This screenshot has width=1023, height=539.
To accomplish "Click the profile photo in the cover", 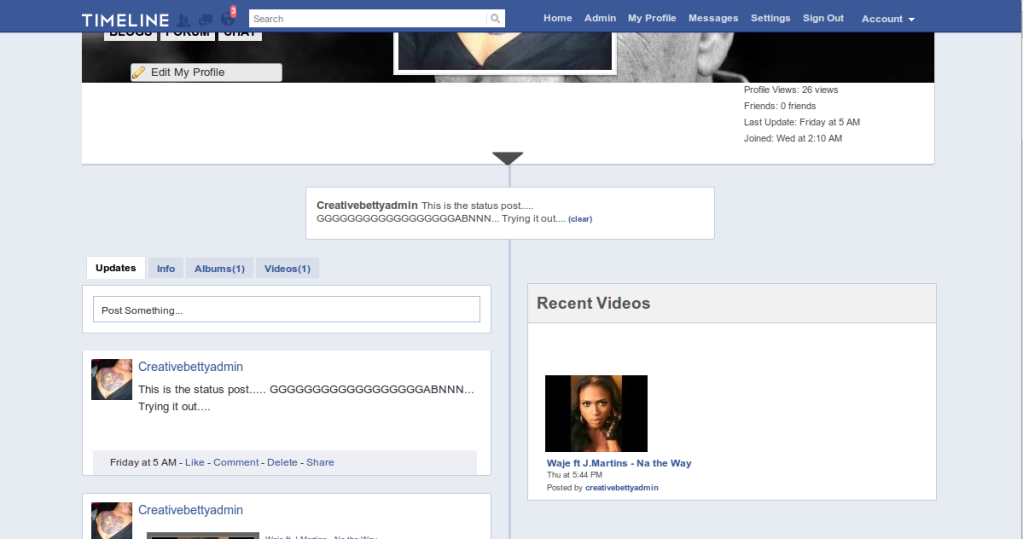I will coord(505,52).
